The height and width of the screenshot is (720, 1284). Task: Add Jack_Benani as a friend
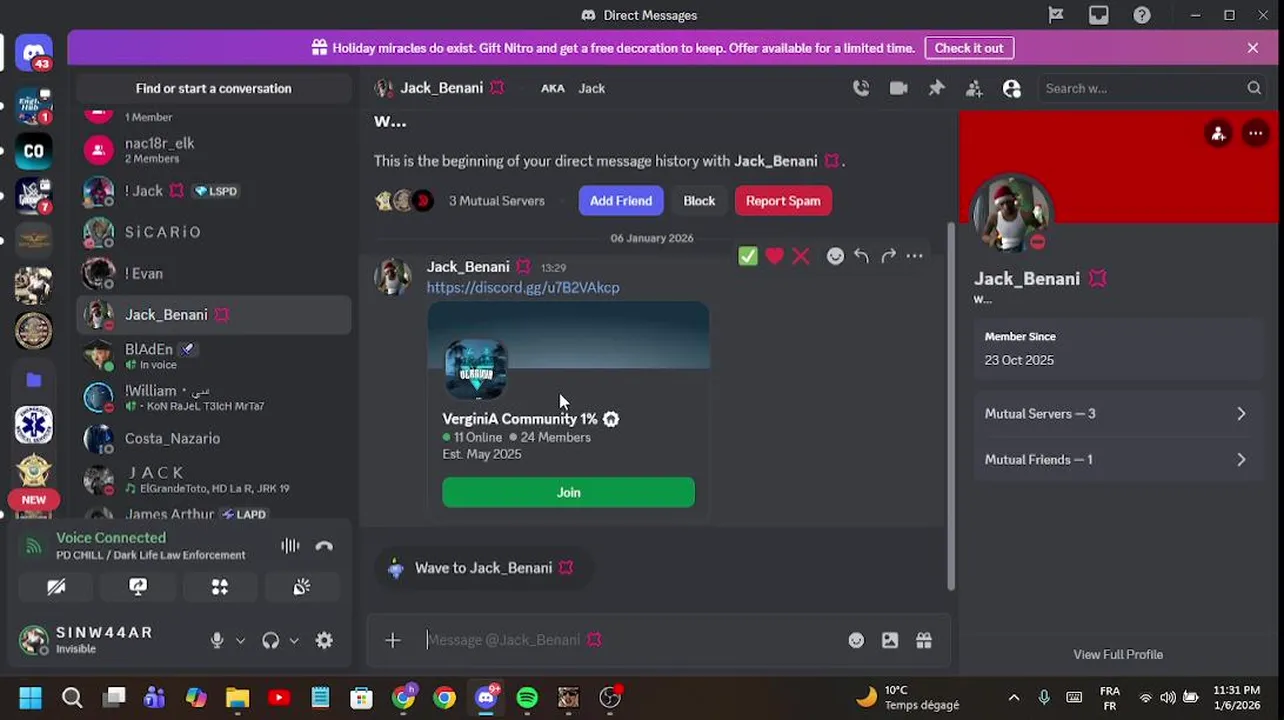tap(620, 201)
